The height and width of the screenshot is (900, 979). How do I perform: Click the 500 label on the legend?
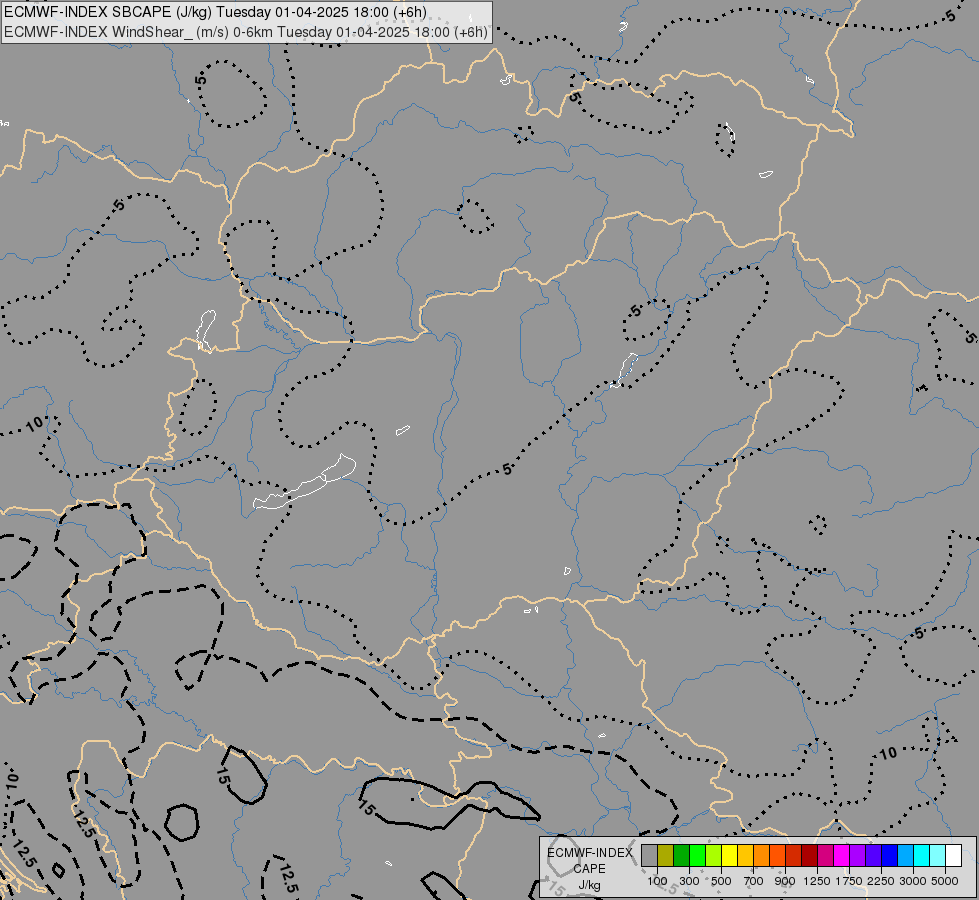[x=721, y=881]
